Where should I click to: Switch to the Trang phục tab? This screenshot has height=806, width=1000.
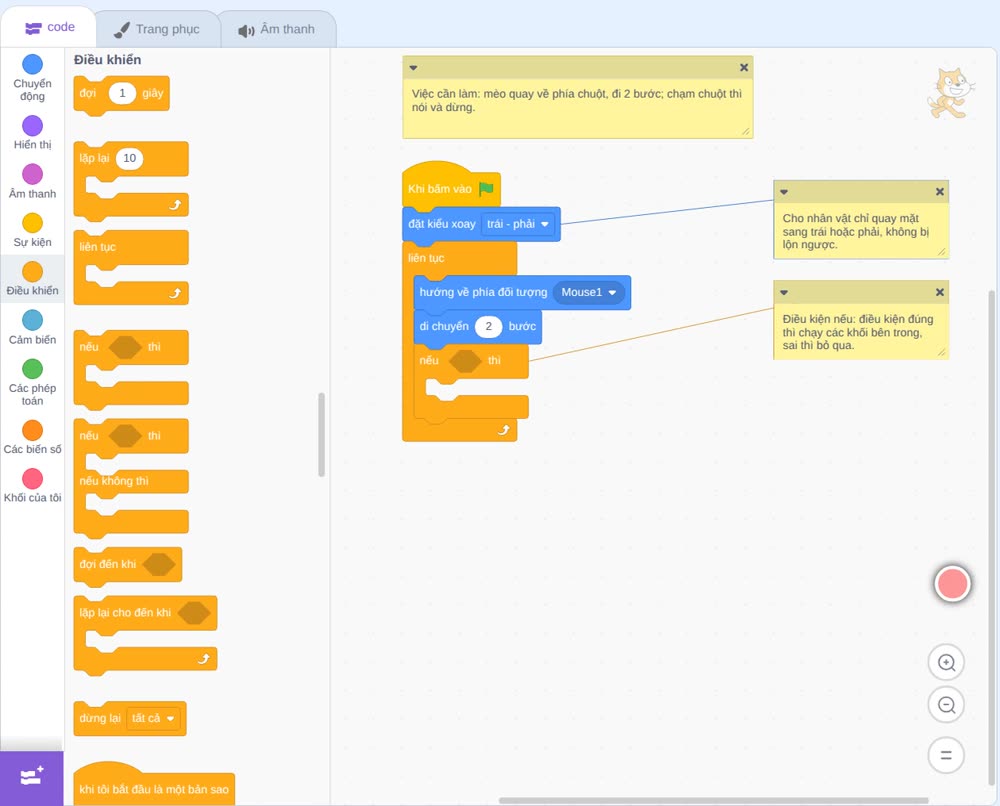pos(157,29)
